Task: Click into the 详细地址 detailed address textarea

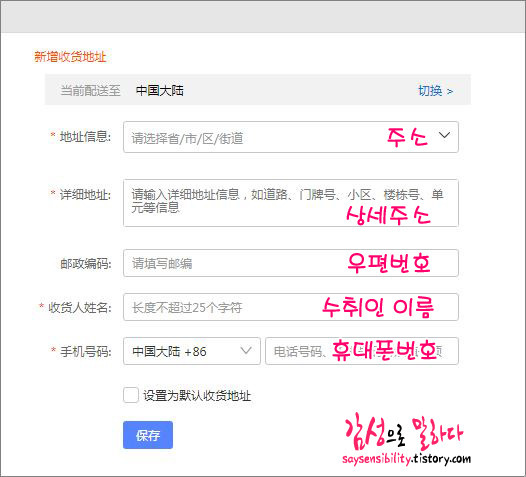Action: click(x=291, y=203)
